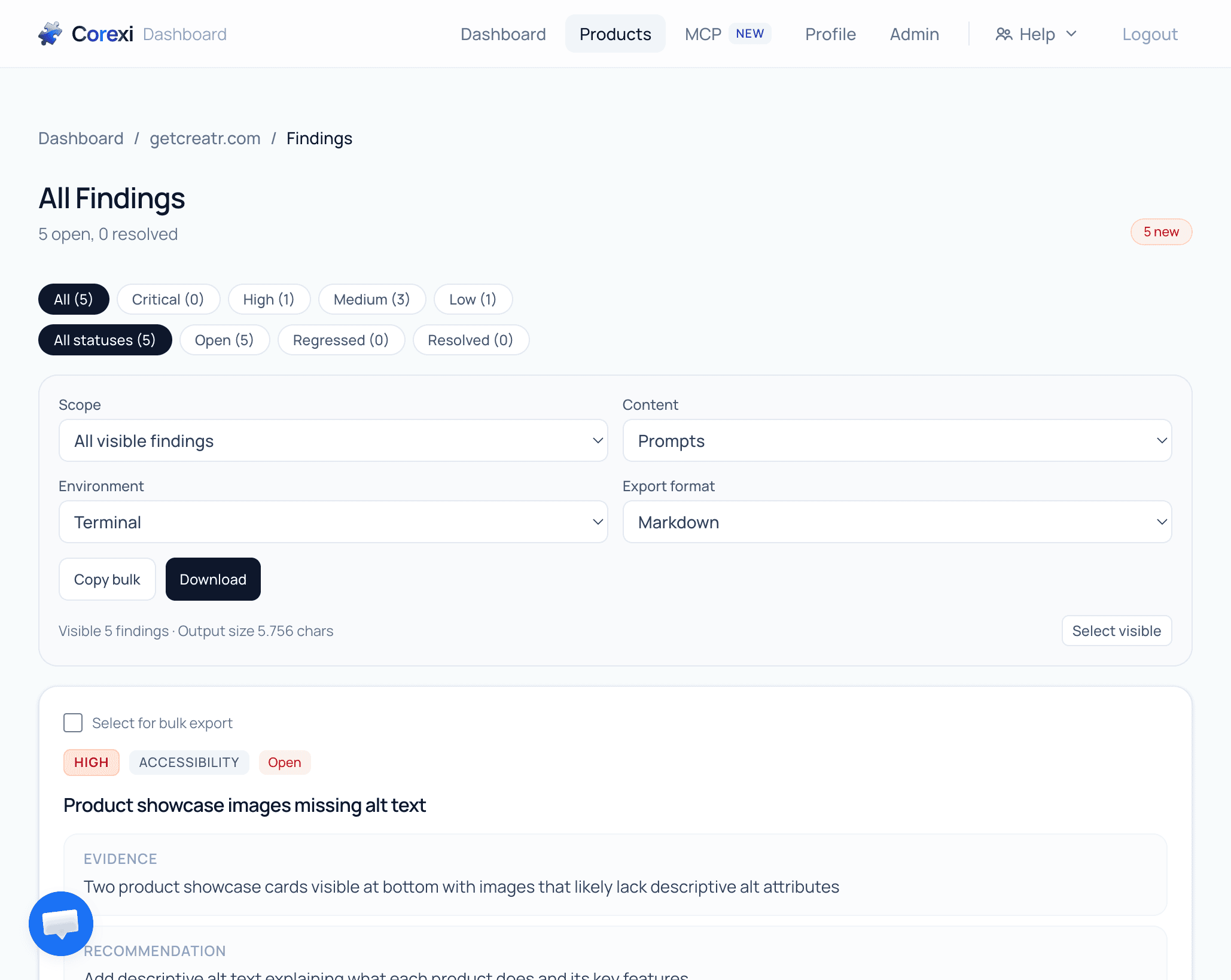The height and width of the screenshot is (980, 1231).
Task: Open the Export format dropdown
Action: [x=897, y=522]
